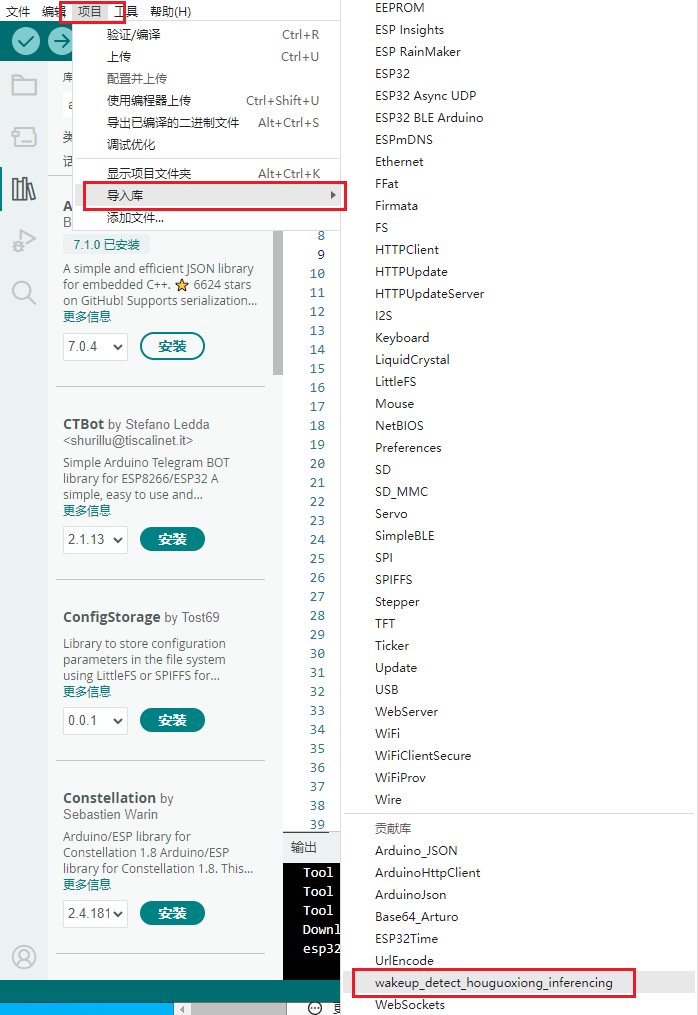Click the Upload arrow toolbar icon
The width and height of the screenshot is (698, 1015).
pyautogui.click(x=61, y=41)
